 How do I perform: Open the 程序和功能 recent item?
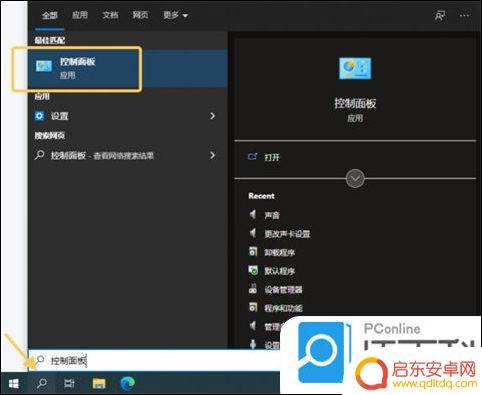[x=283, y=308]
